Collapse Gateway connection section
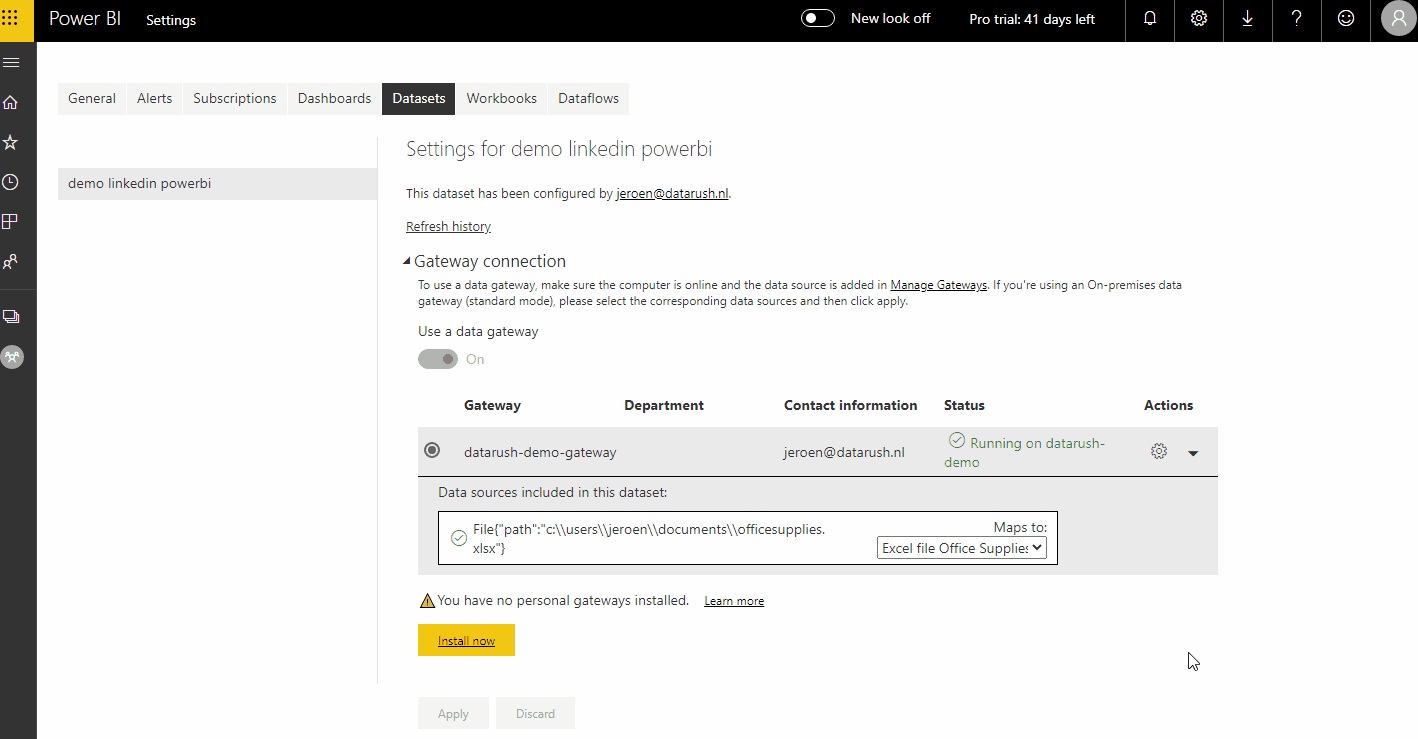This screenshot has height=739, width=1418. coord(407,262)
